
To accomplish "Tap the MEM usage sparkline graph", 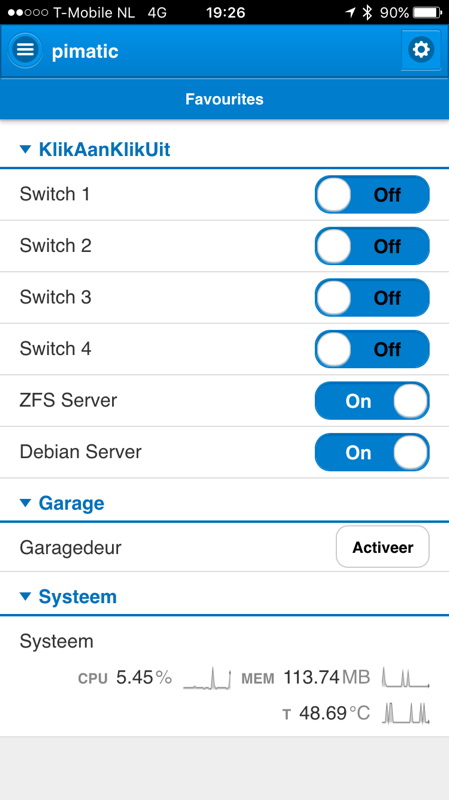I will [x=406, y=678].
